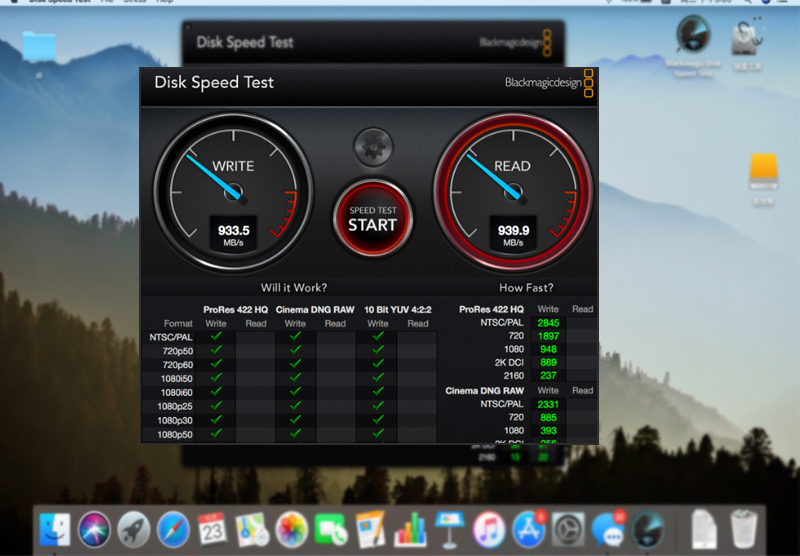Open Finder from the Dock
800x556 pixels.
(x=55, y=529)
